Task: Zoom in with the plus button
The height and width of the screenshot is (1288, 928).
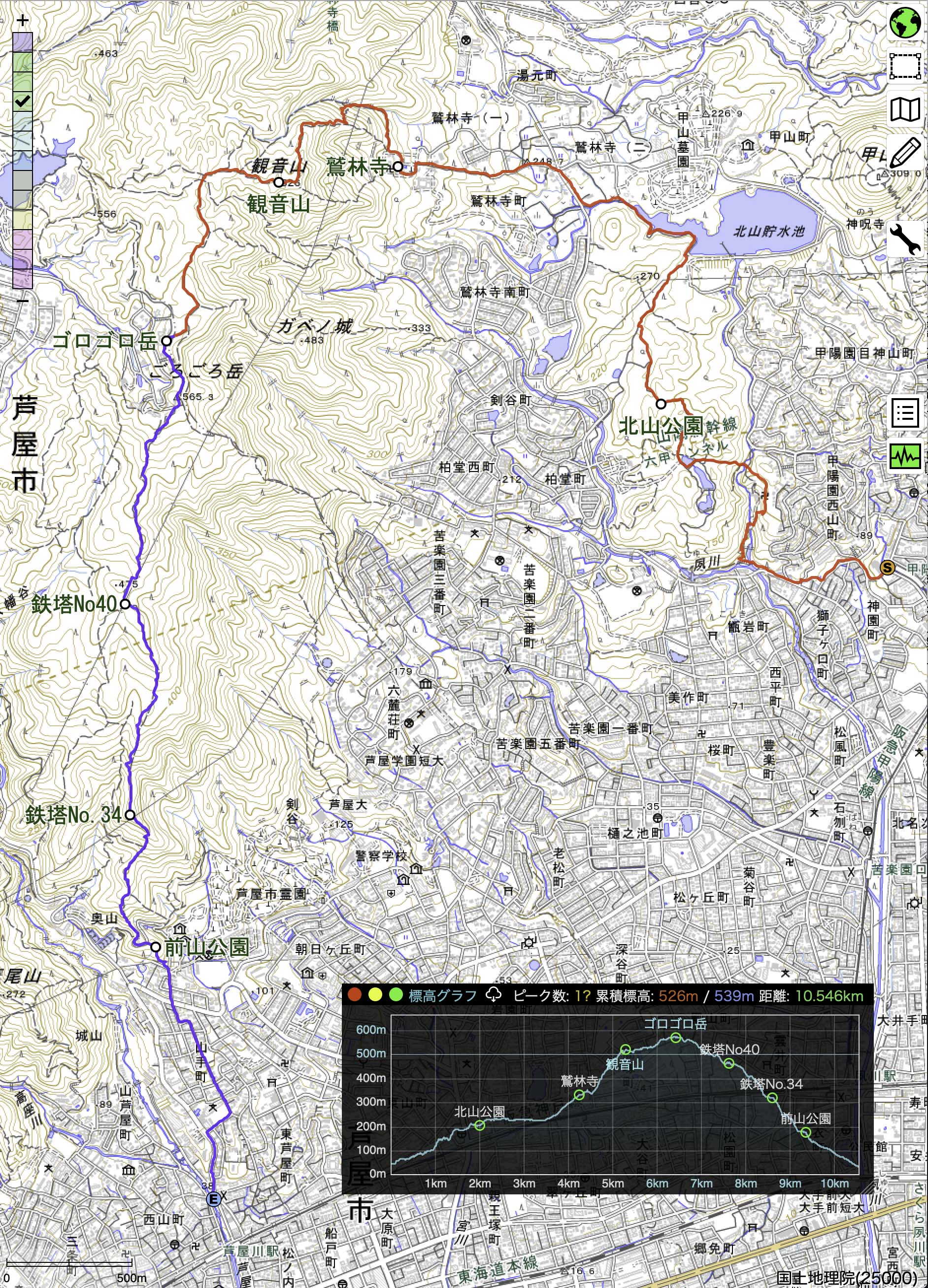Action: 22,21
